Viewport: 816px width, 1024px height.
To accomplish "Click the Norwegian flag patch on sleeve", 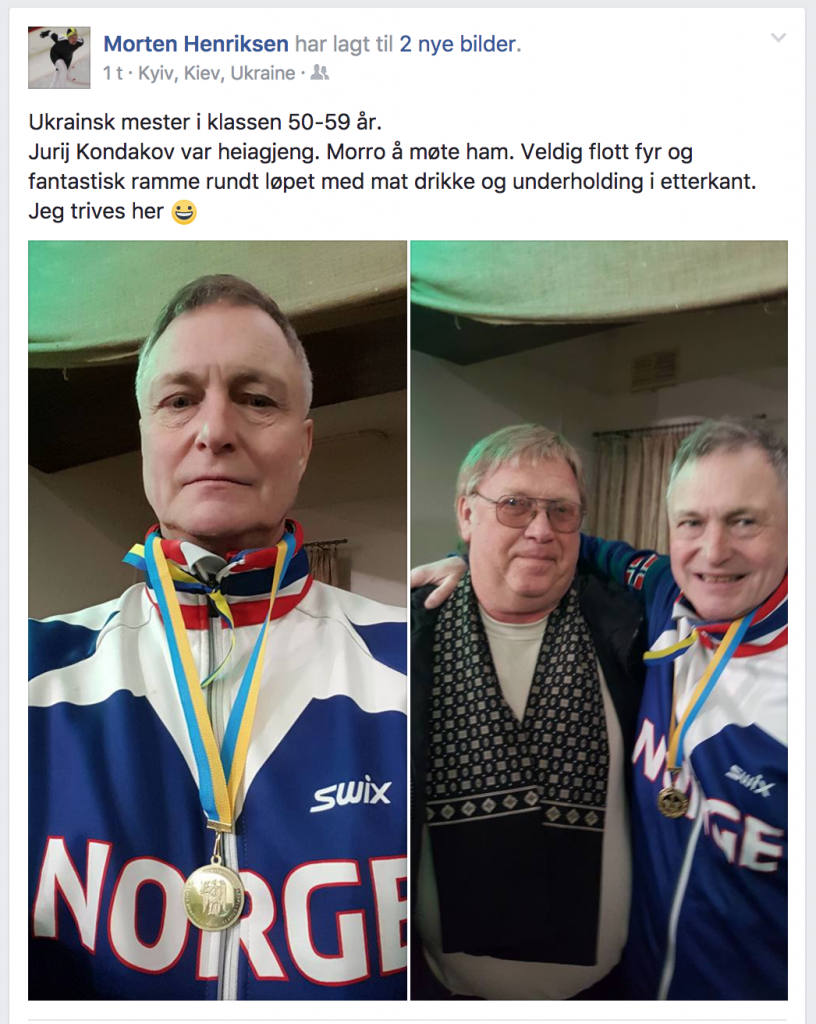I will pos(642,568).
